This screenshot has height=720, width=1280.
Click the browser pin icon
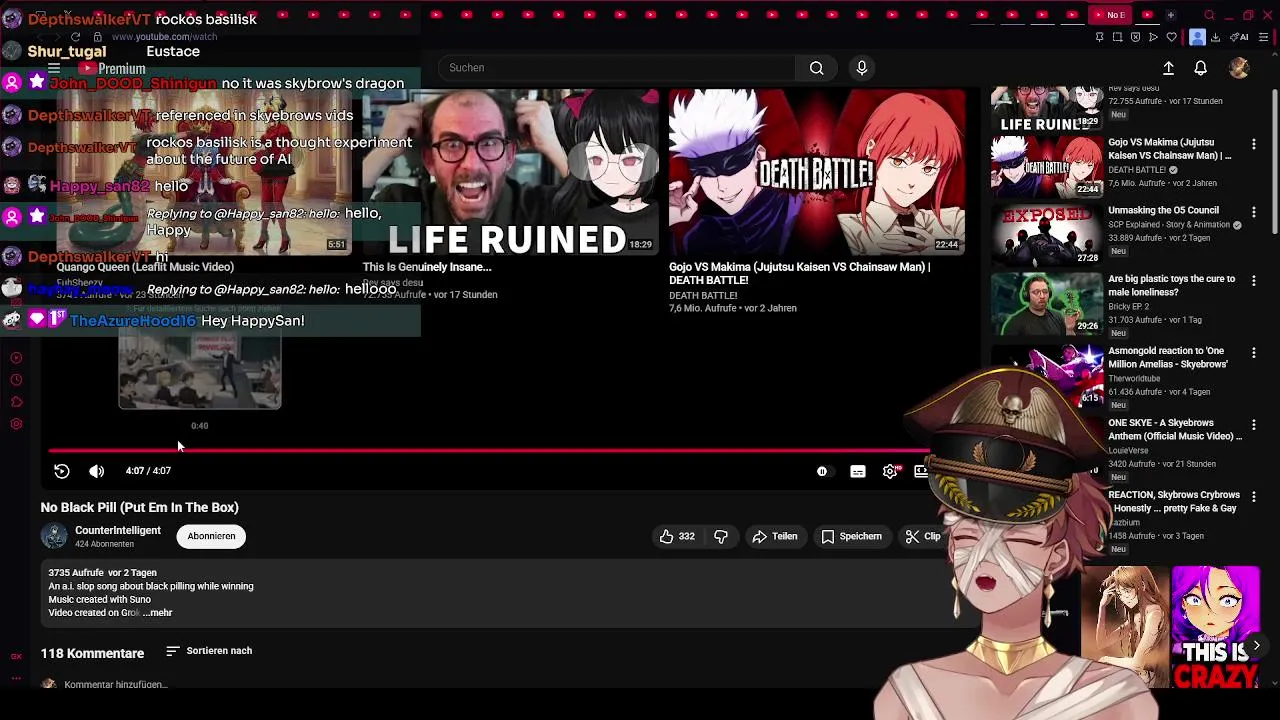1099,37
